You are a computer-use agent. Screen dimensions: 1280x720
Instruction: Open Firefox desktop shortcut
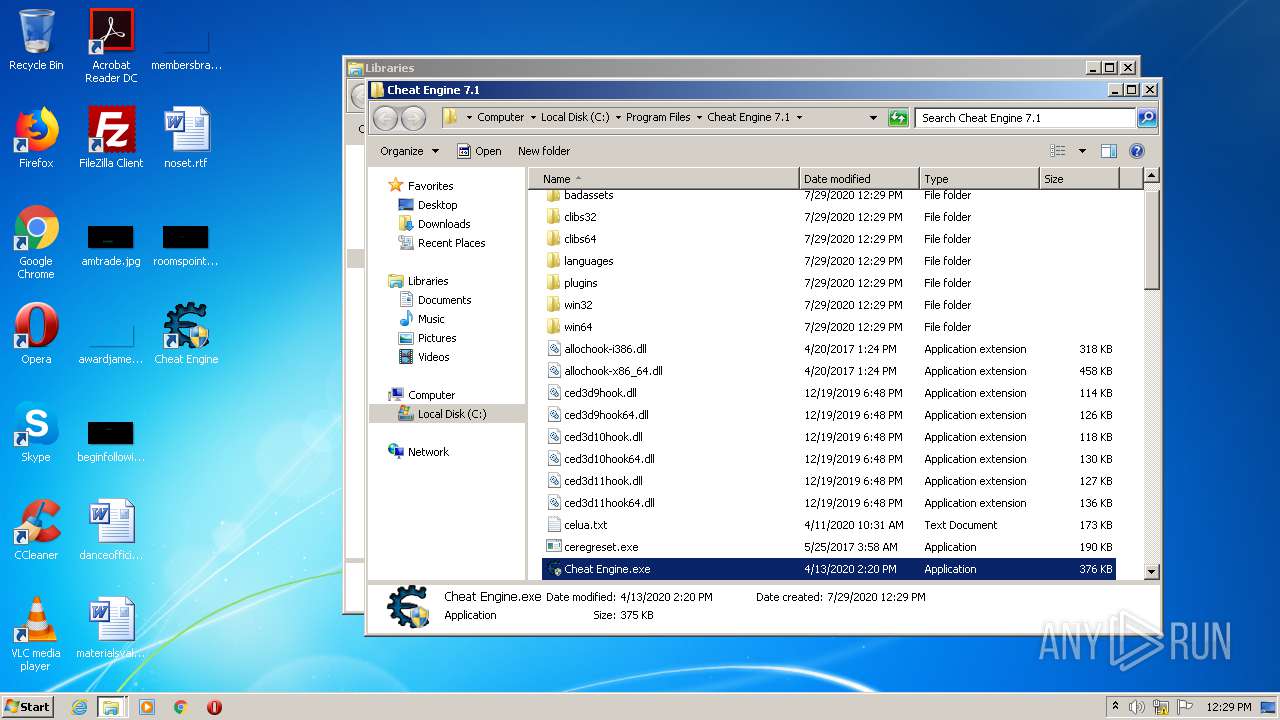(36, 138)
